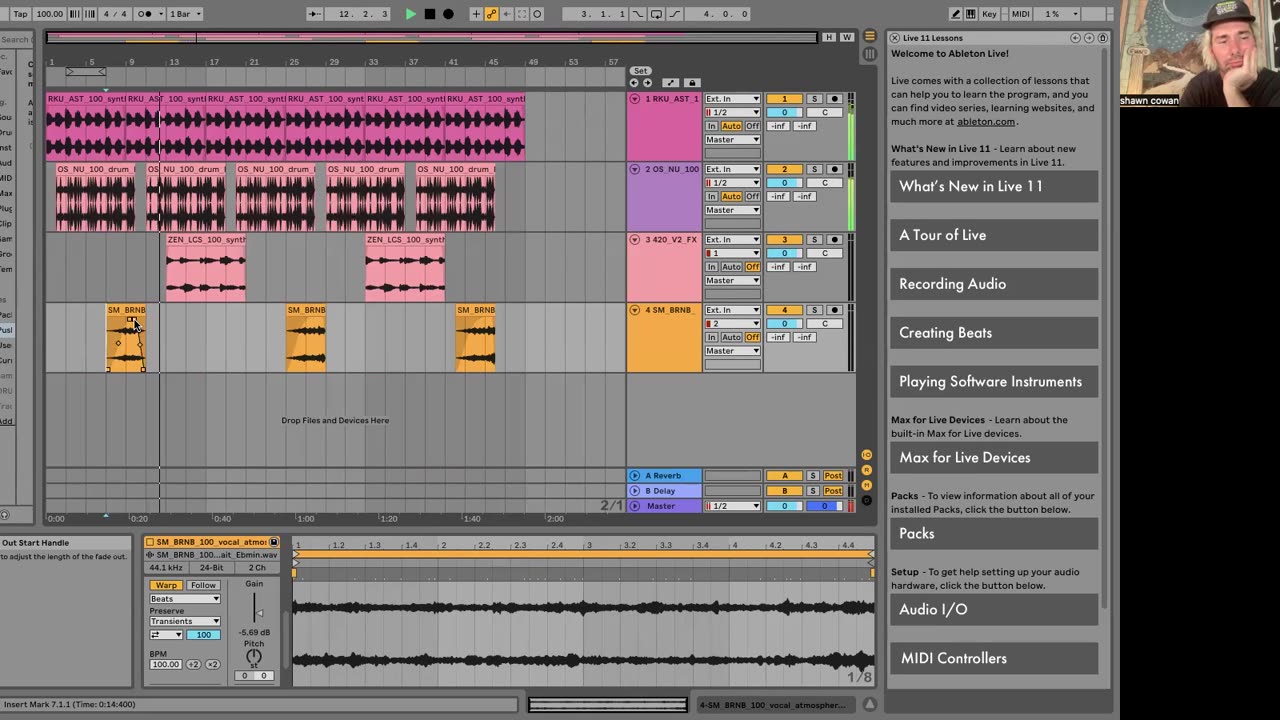Open the Key map mode switch
The image size is (1280, 720).
click(x=989, y=14)
